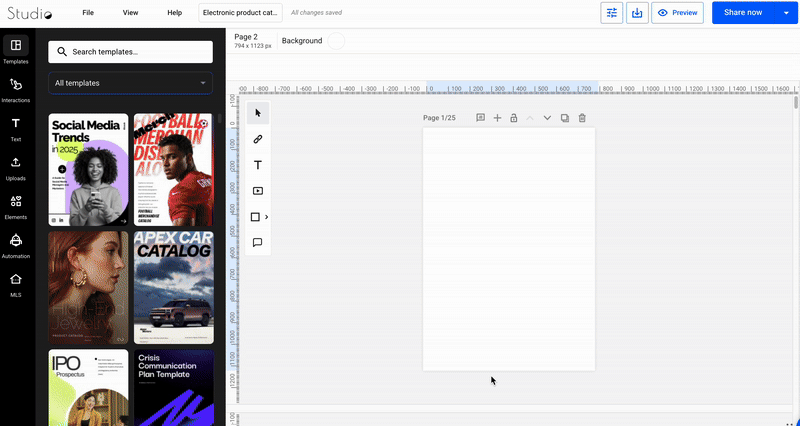Move page up with arrow
This screenshot has height=426, width=800.
(530, 118)
